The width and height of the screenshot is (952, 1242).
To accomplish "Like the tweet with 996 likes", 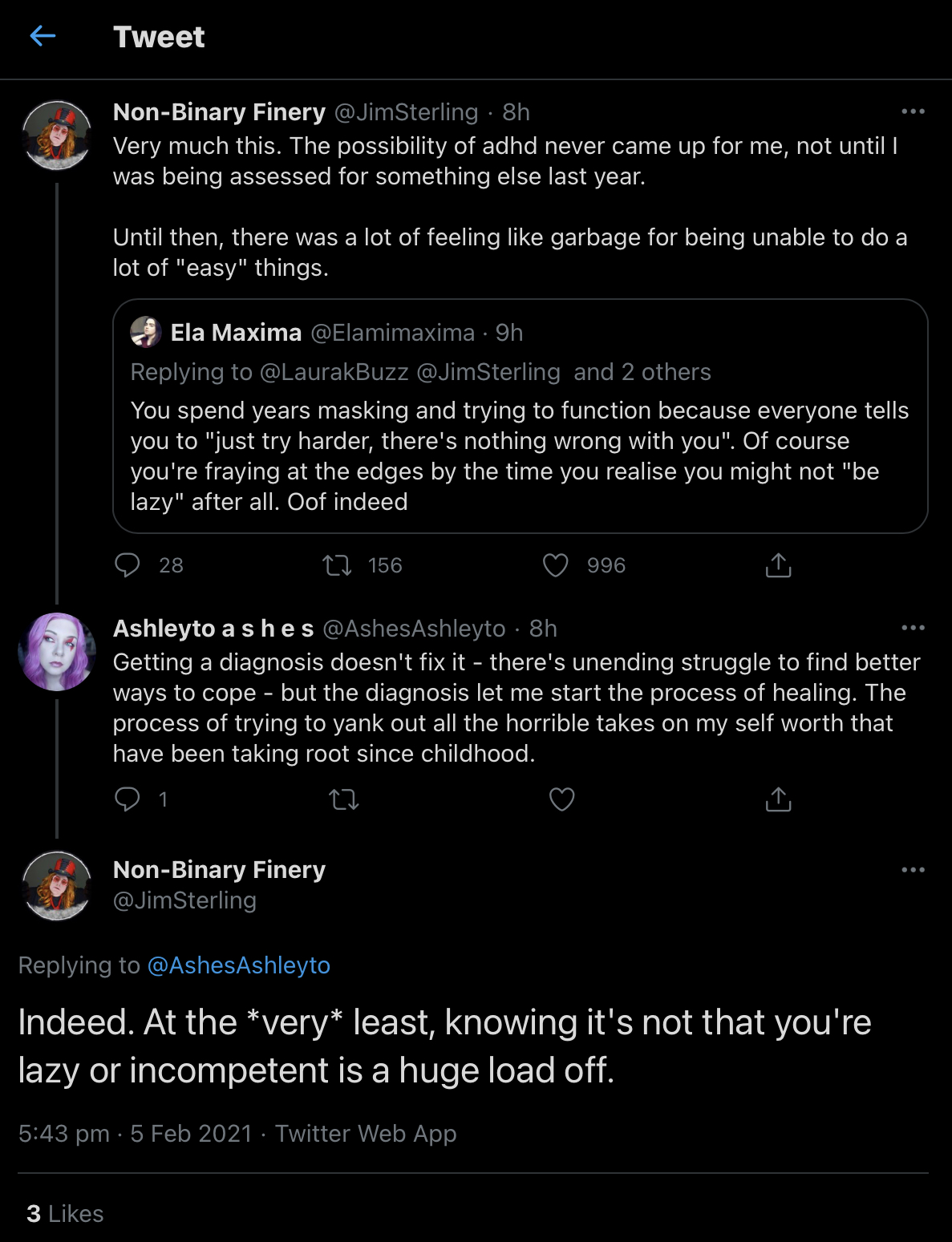I will pyautogui.click(x=556, y=565).
